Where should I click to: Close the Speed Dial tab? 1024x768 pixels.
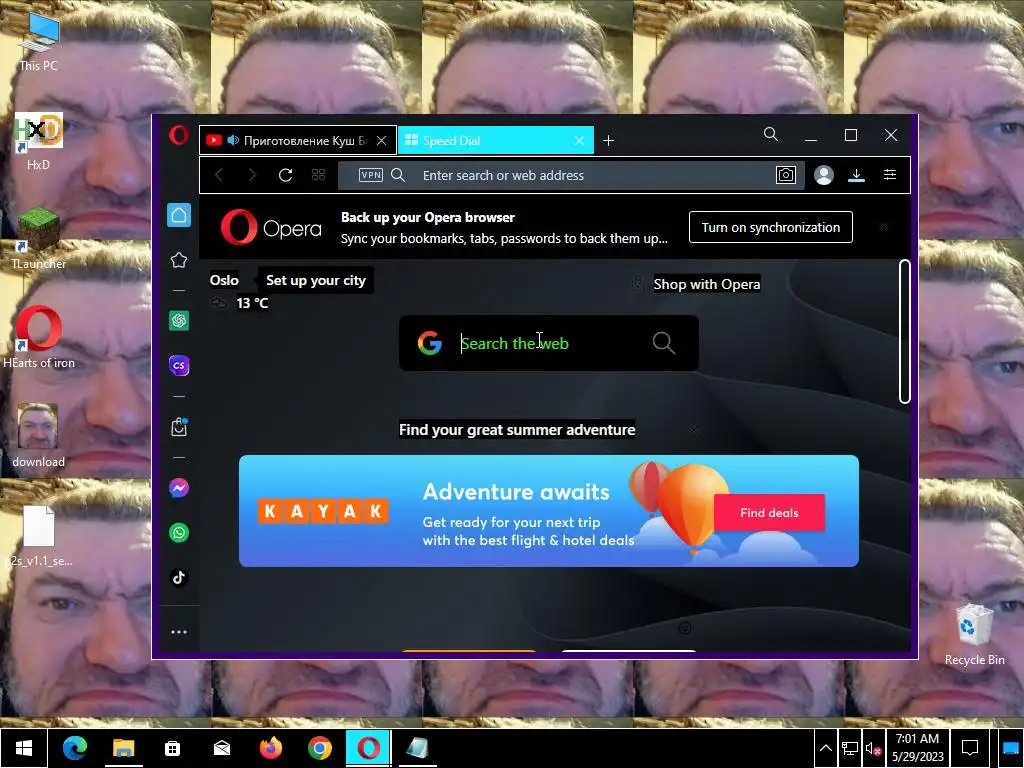point(579,140)
